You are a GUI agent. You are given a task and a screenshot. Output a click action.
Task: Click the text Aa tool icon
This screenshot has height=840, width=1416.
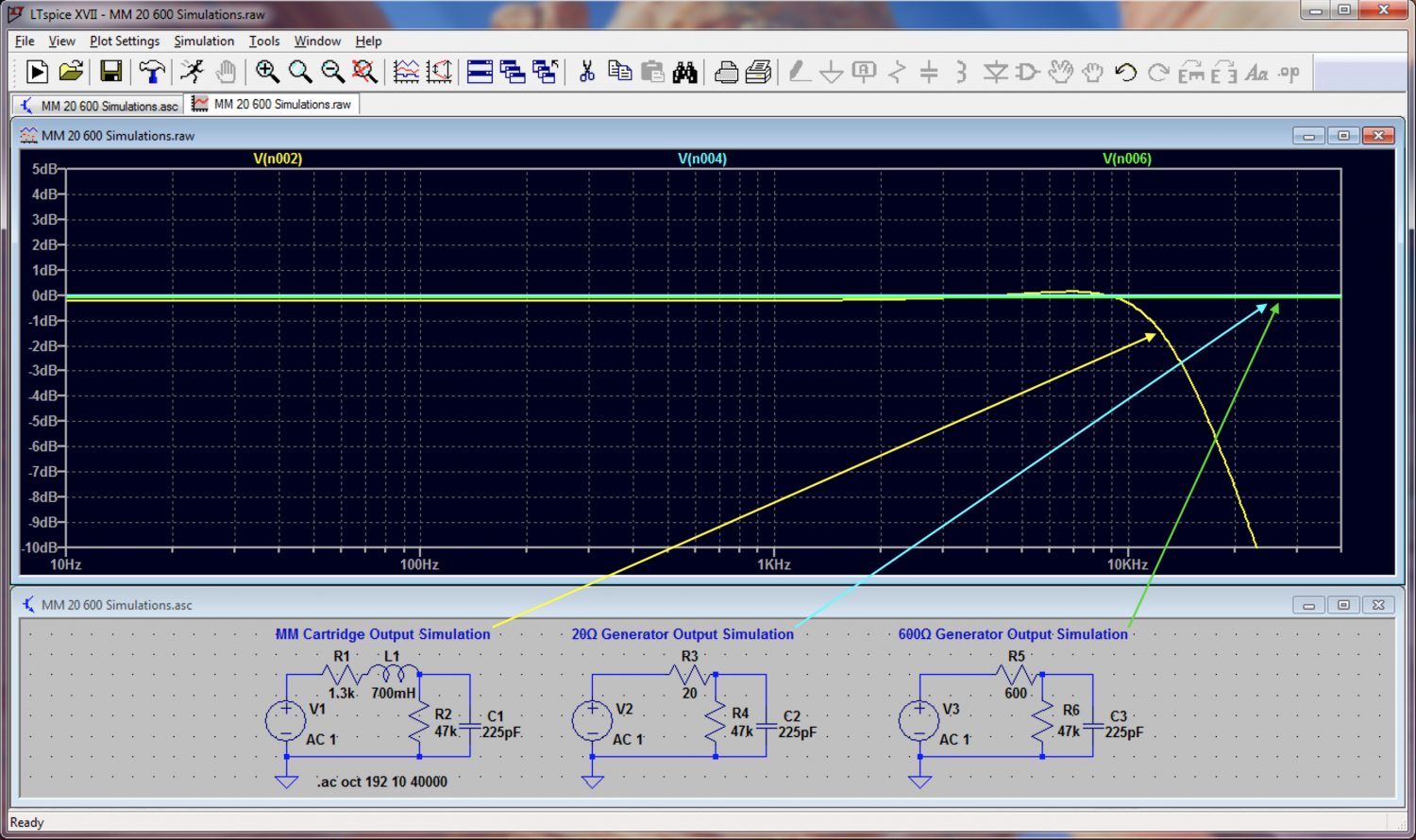[x=1256, y=72]
